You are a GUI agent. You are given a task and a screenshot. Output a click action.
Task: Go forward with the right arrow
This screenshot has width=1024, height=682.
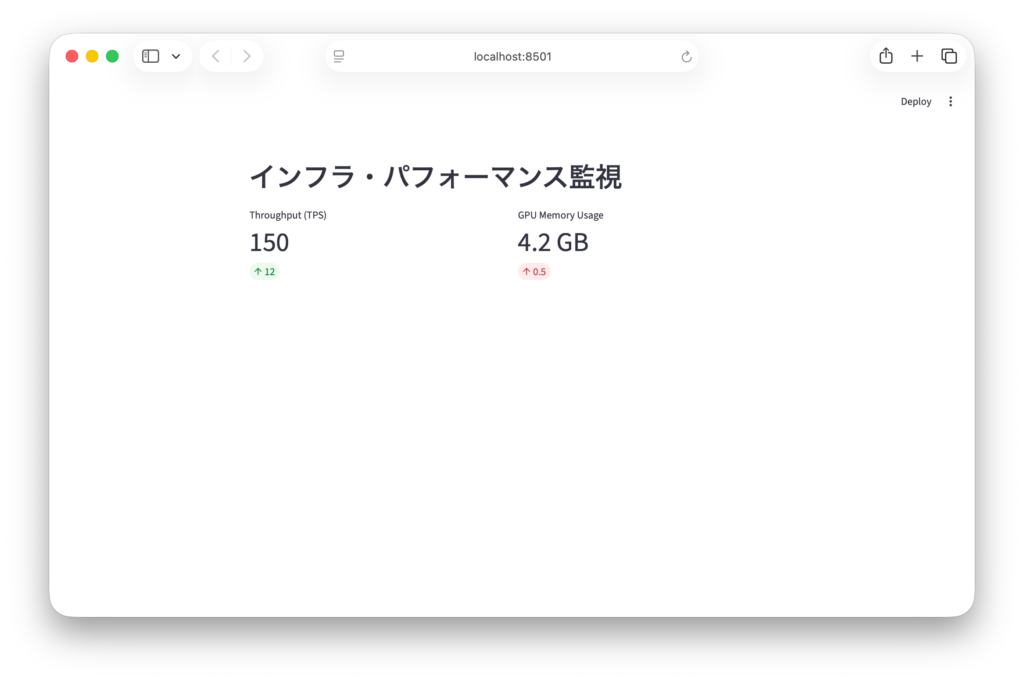coord(247,56)
